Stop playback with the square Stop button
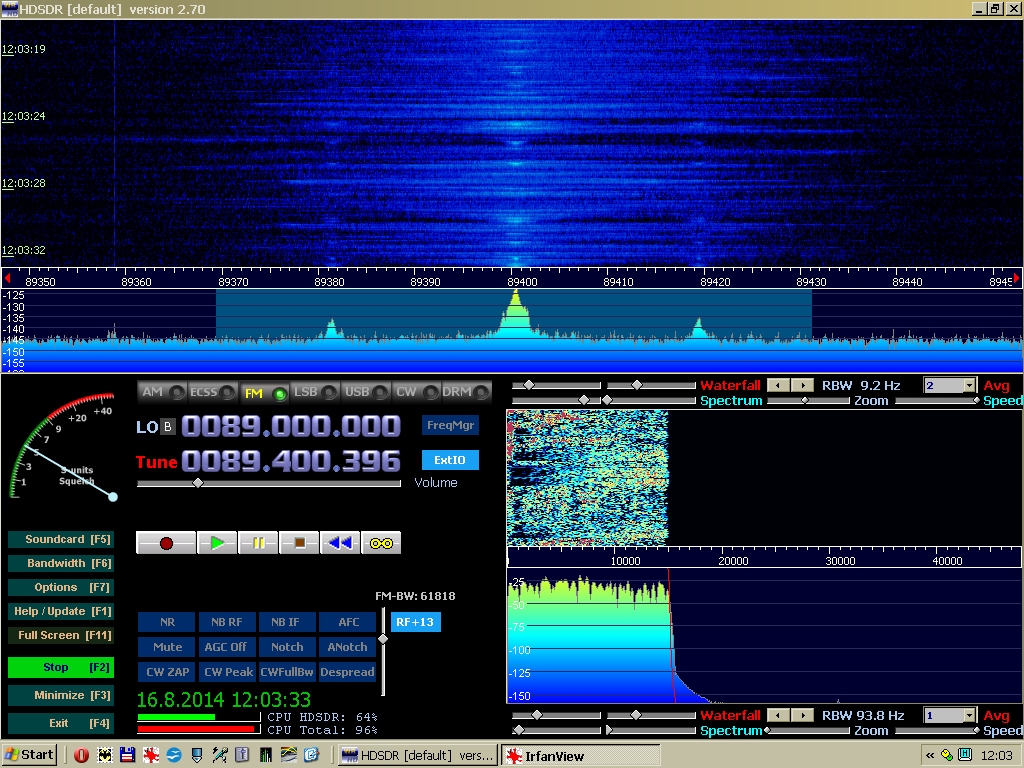Image resolution: width=1024 pixels, height=768 pixels. (299, 543)
